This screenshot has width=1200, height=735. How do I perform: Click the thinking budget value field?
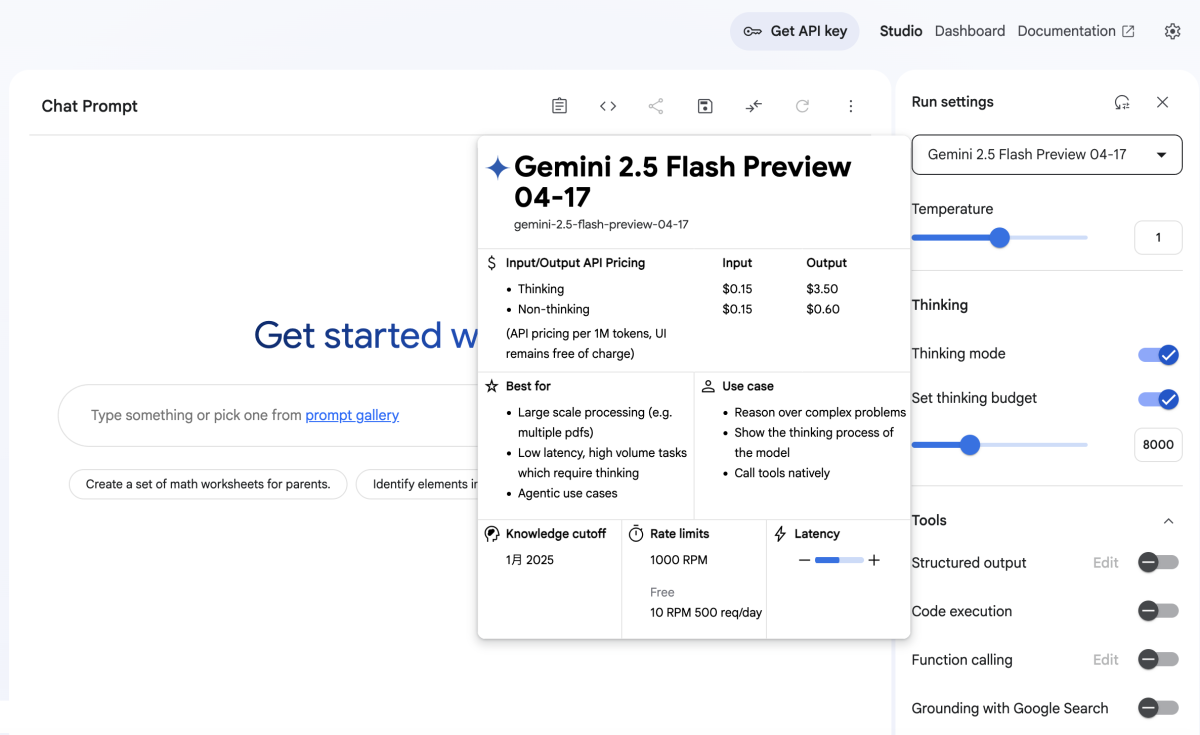coord(1158,445)
